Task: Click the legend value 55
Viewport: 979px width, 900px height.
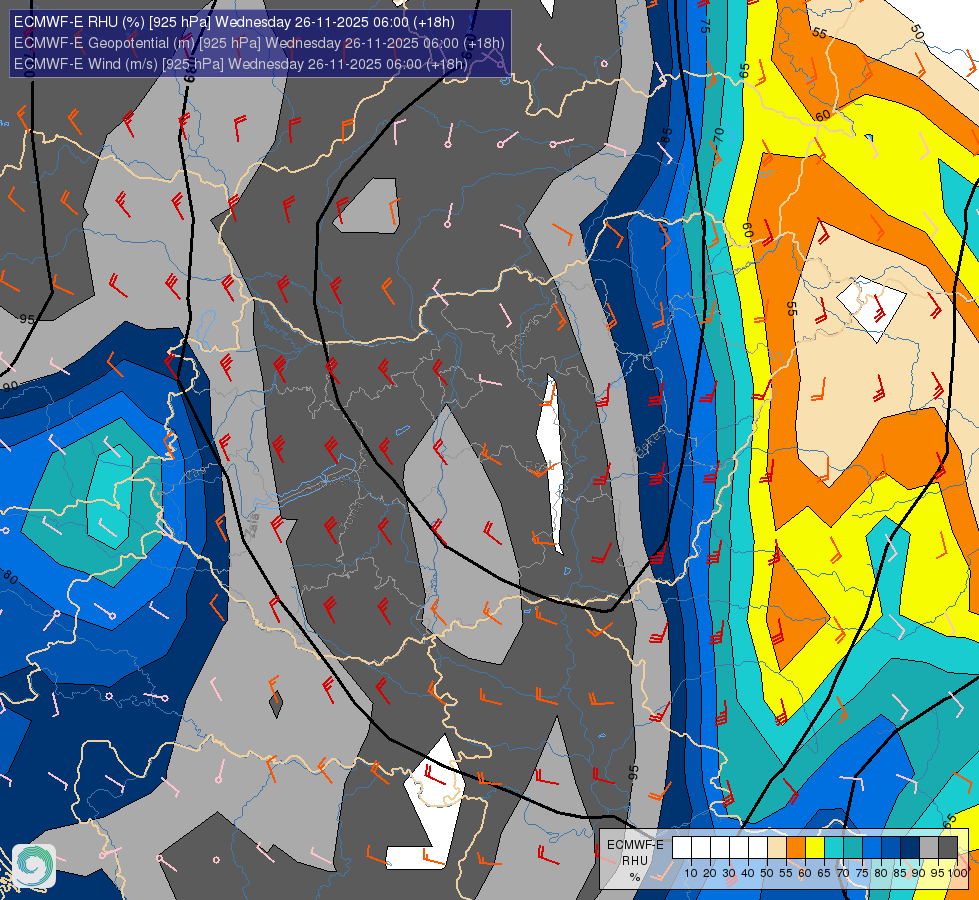Action: pyautogui.click(x=786, y=873)
